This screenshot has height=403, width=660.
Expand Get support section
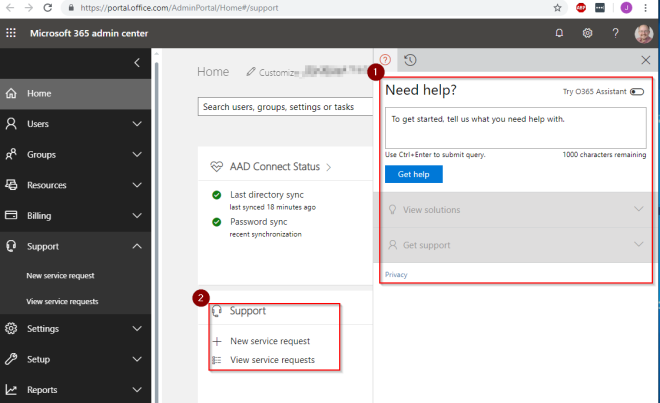tap(516, 245)
